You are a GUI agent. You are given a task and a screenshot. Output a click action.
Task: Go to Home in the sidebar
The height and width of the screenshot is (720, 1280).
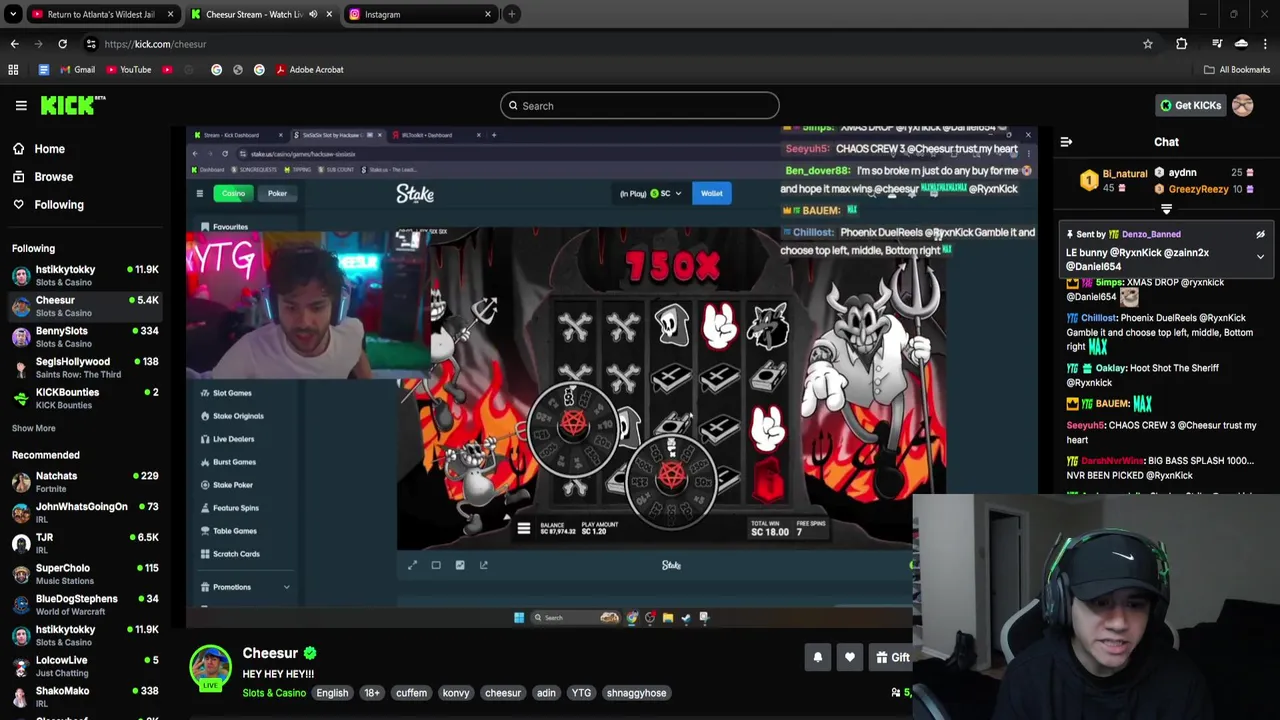point(49,149)
